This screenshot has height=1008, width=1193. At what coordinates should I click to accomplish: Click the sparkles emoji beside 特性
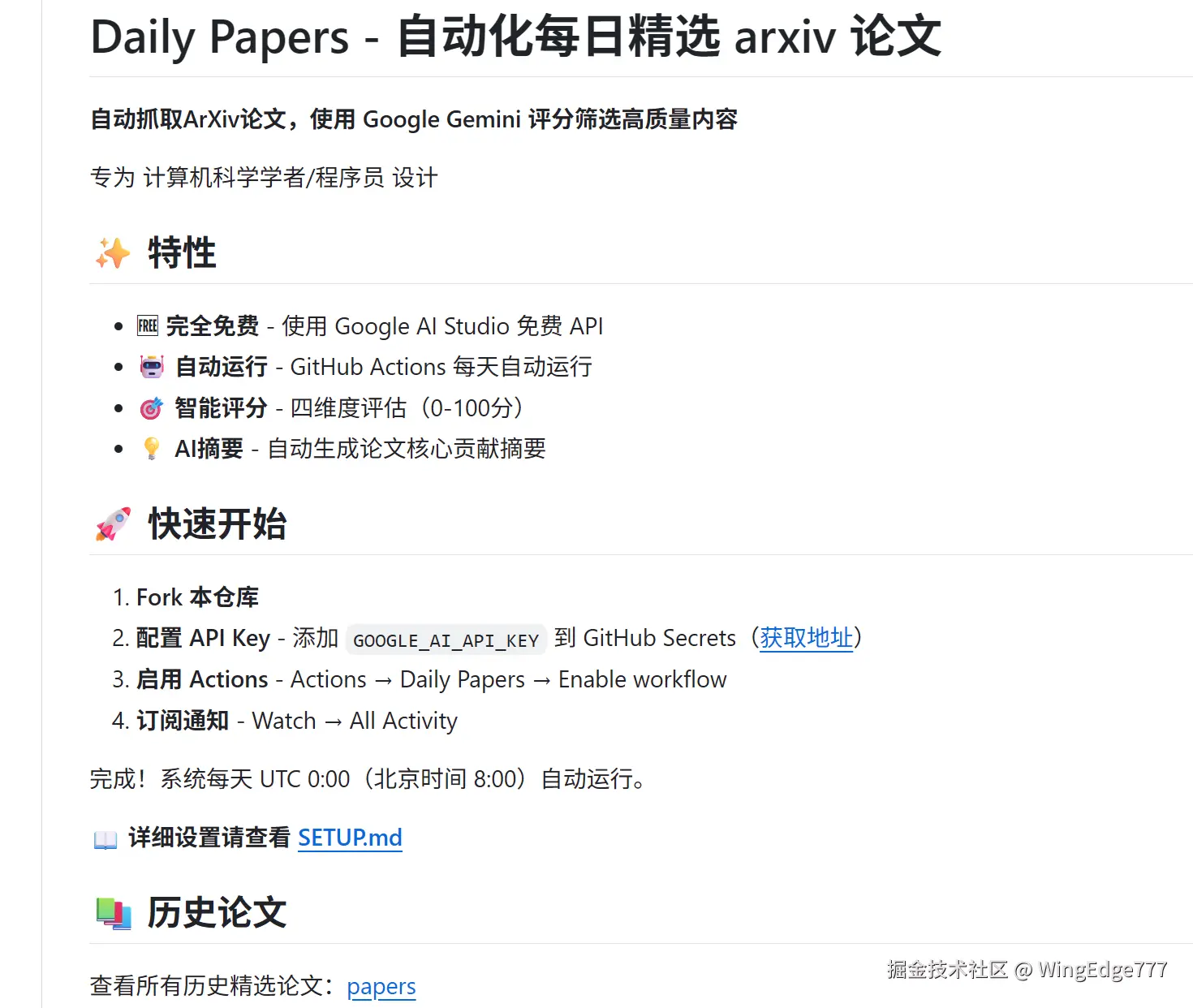pos(113,253)
